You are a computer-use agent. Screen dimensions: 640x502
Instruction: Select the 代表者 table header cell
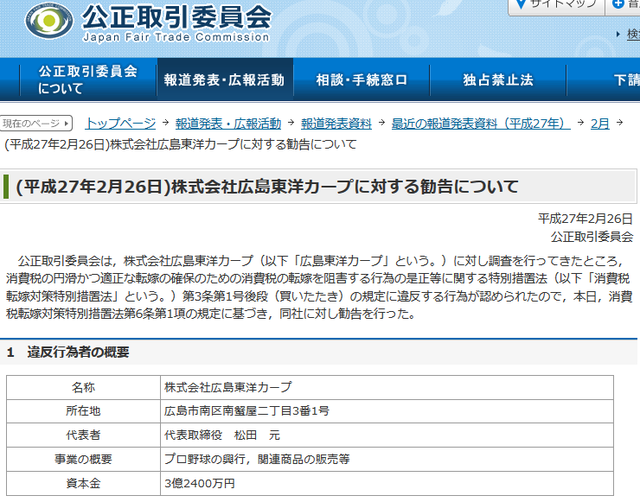(83, 435)
